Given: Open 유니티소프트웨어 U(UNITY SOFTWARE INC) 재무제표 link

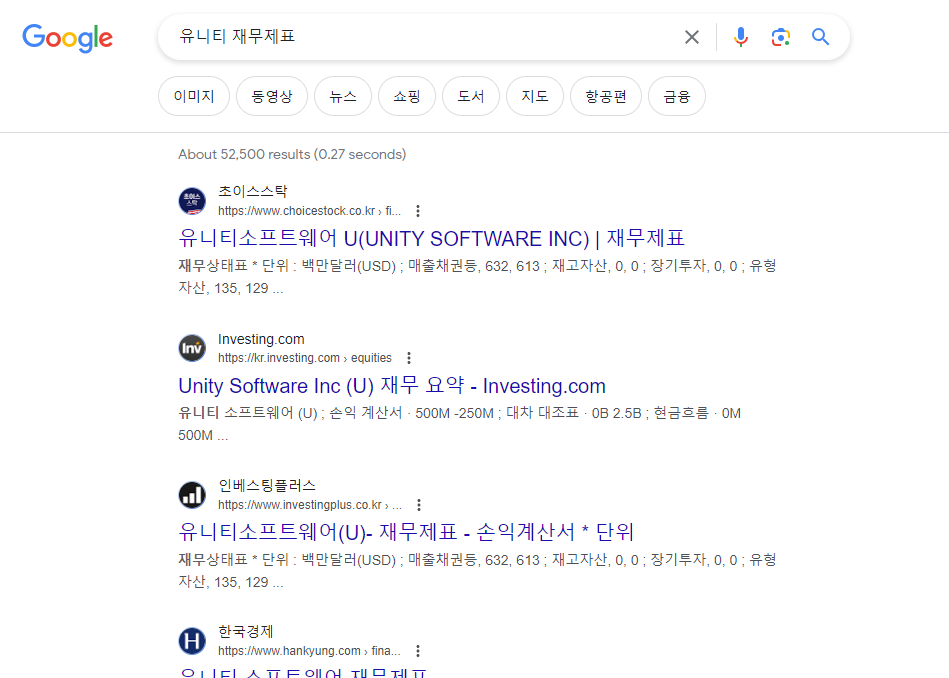Looking at the screenshot, I should pos(431,239).
